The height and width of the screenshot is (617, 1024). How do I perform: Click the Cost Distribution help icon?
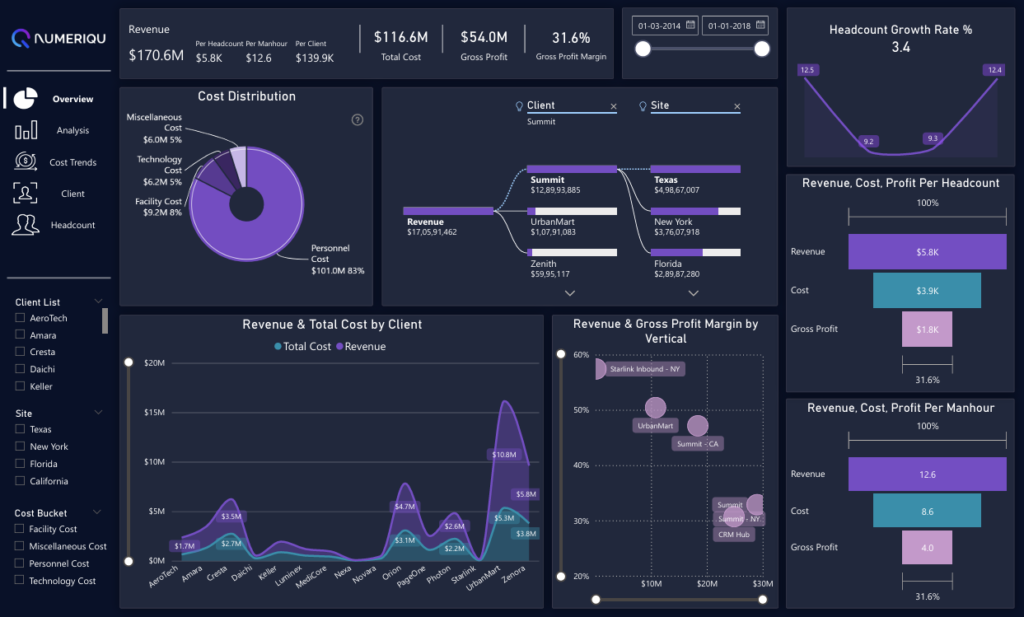pos(358,120)
